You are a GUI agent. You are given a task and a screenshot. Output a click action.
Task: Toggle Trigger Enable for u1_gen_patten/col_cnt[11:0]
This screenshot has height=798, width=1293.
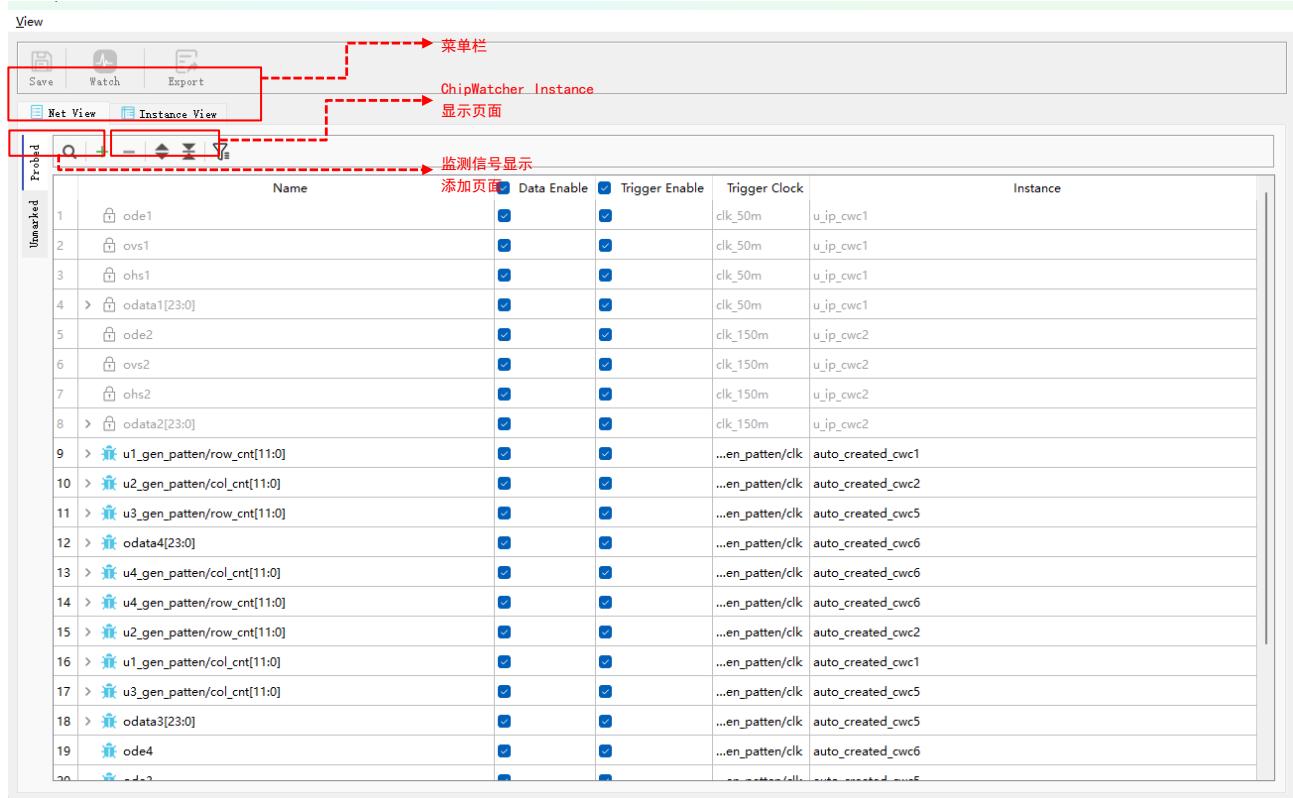click(604, 661)
